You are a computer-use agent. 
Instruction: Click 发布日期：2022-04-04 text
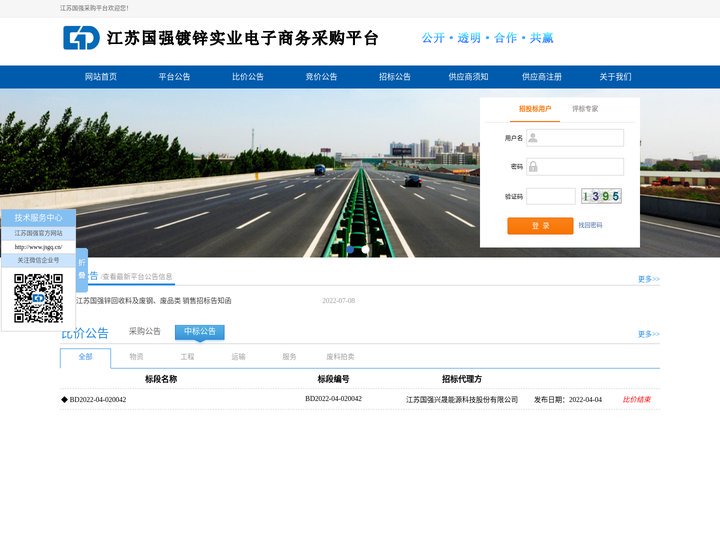click(x=568, y=399)
